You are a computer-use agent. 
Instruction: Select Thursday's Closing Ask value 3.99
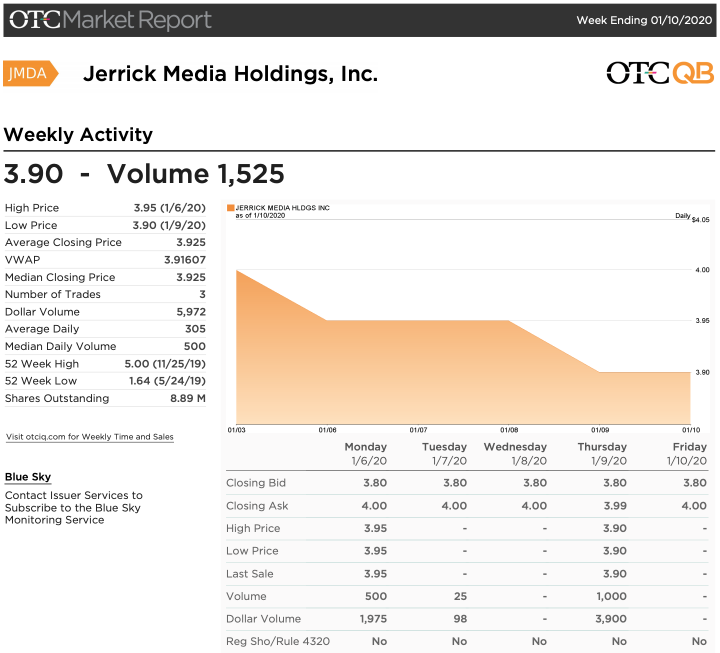pos(615,506)
